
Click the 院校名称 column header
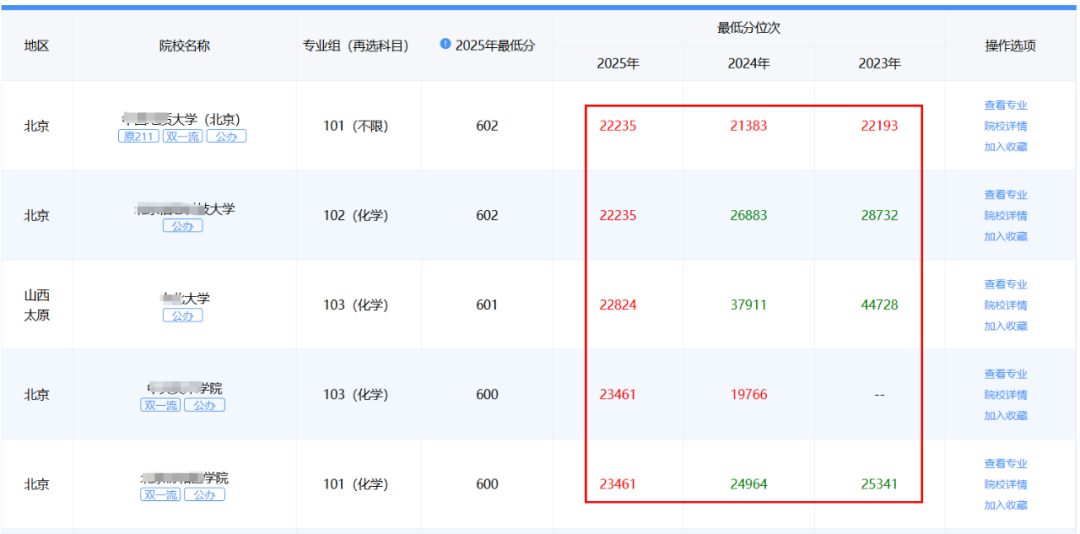pos(185,45)
